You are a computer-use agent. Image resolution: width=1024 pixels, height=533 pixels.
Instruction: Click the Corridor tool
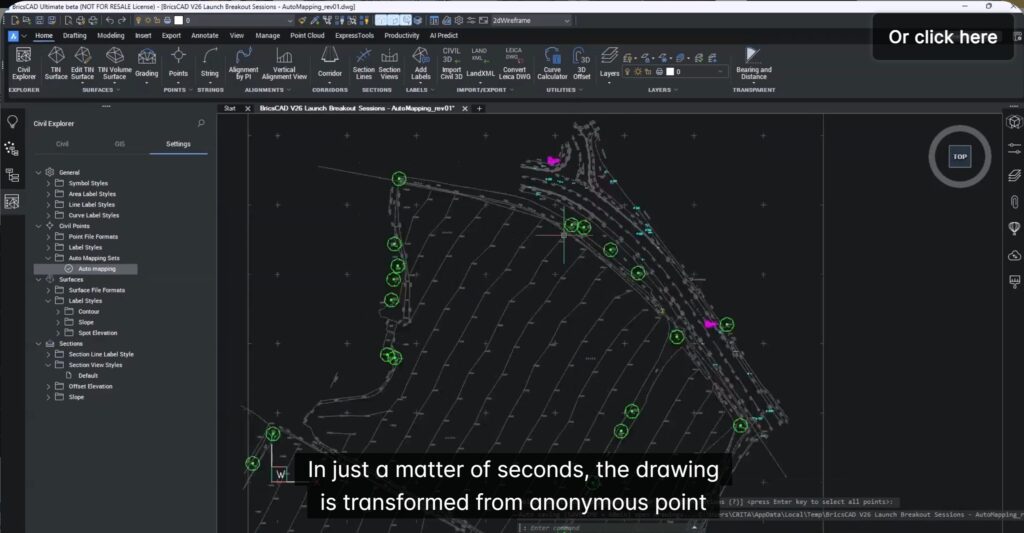click(330, 63)
